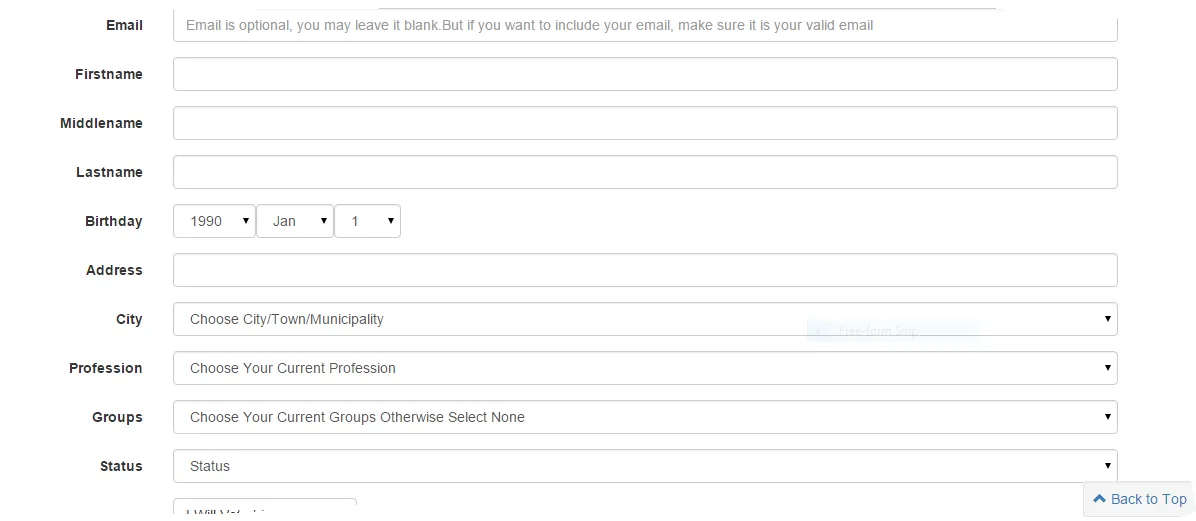The height and width of the screenshot is (521, 1196).
Task: Open the birth day dropdown
Action: [x=367, y=221]
